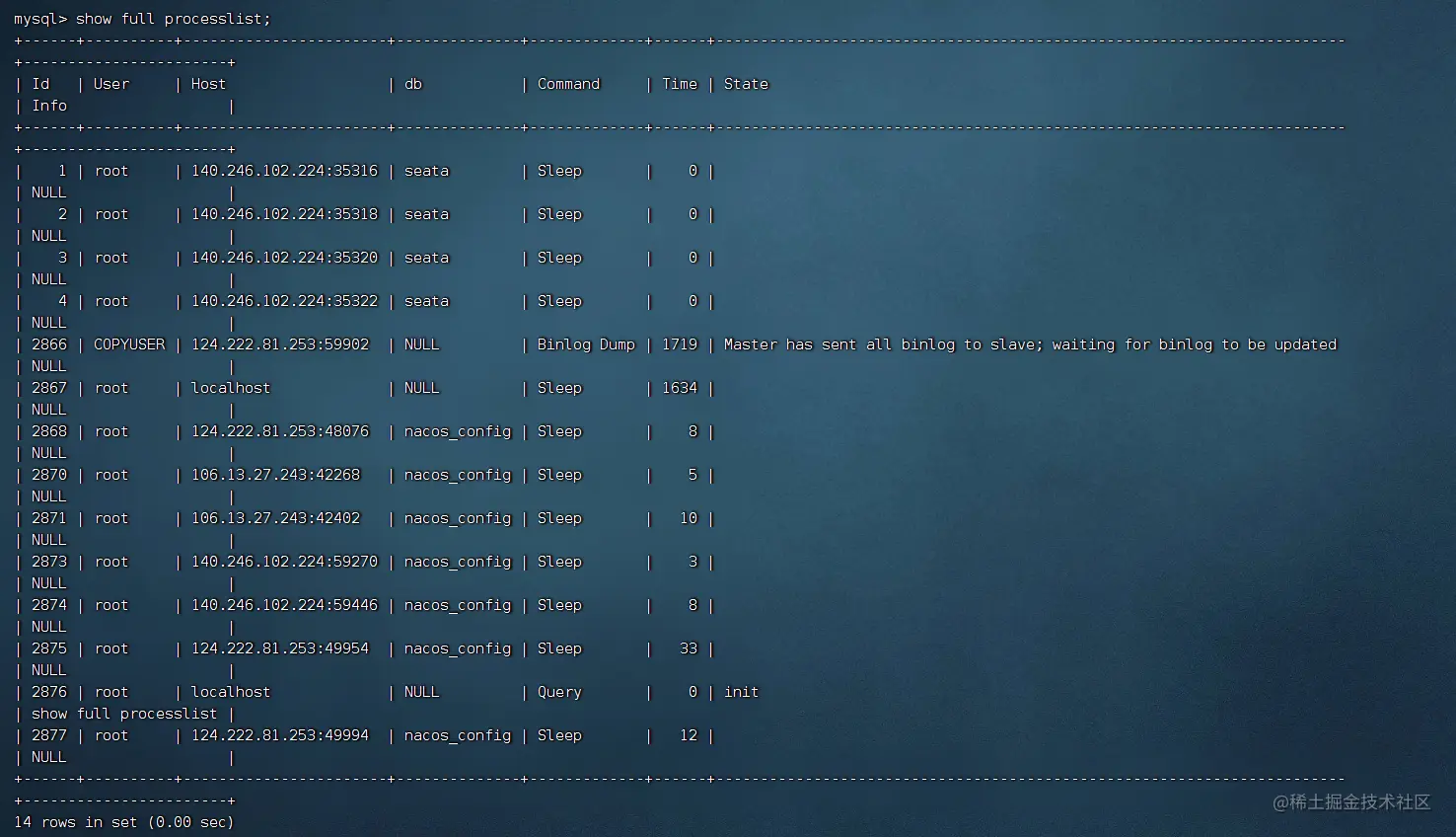Click the 'init' state value
The image size is (1456, 837).
(742, 692)
